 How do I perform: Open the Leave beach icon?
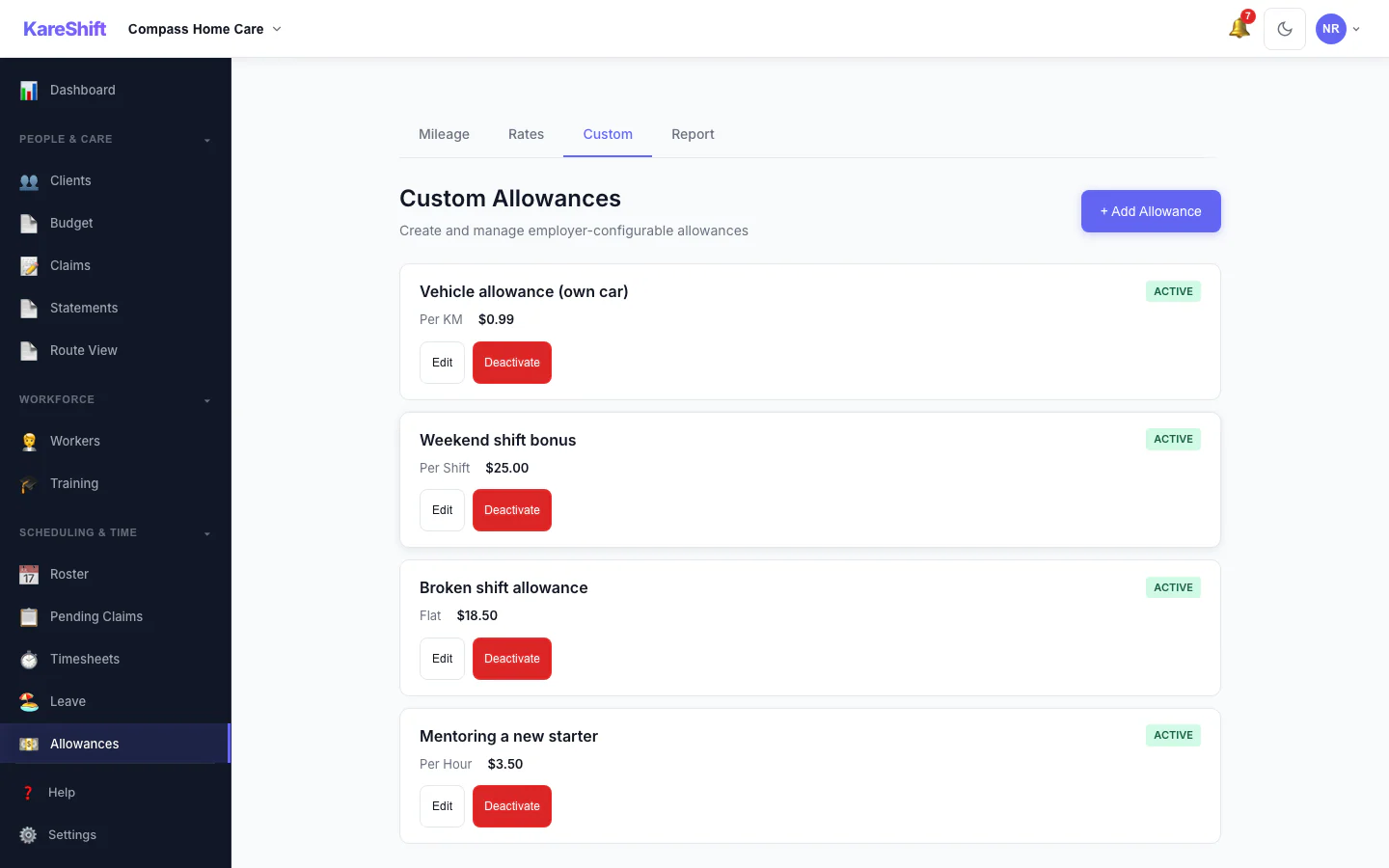coord(29,701)
